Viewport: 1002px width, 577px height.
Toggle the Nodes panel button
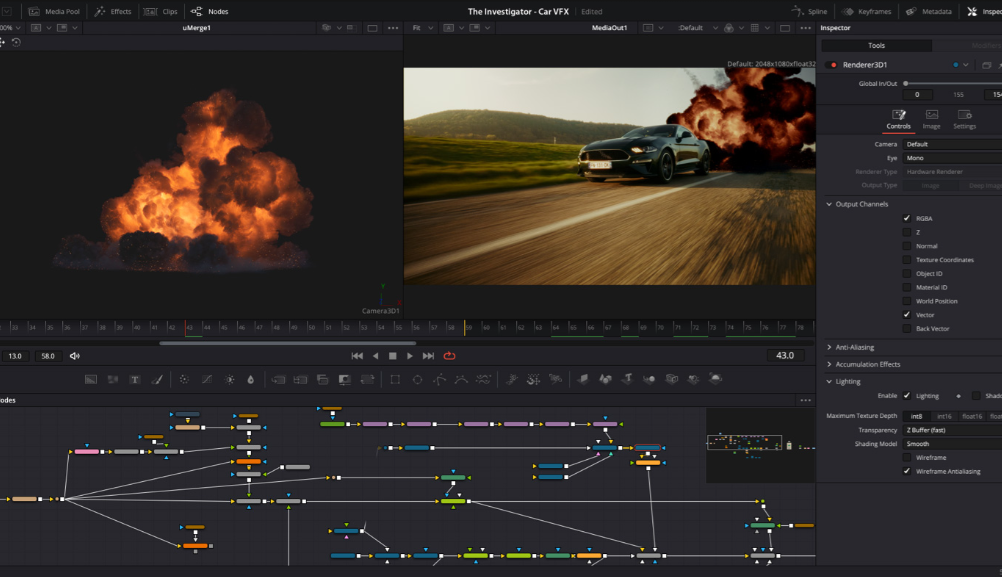pyautogui.click(x=209, y=11)
